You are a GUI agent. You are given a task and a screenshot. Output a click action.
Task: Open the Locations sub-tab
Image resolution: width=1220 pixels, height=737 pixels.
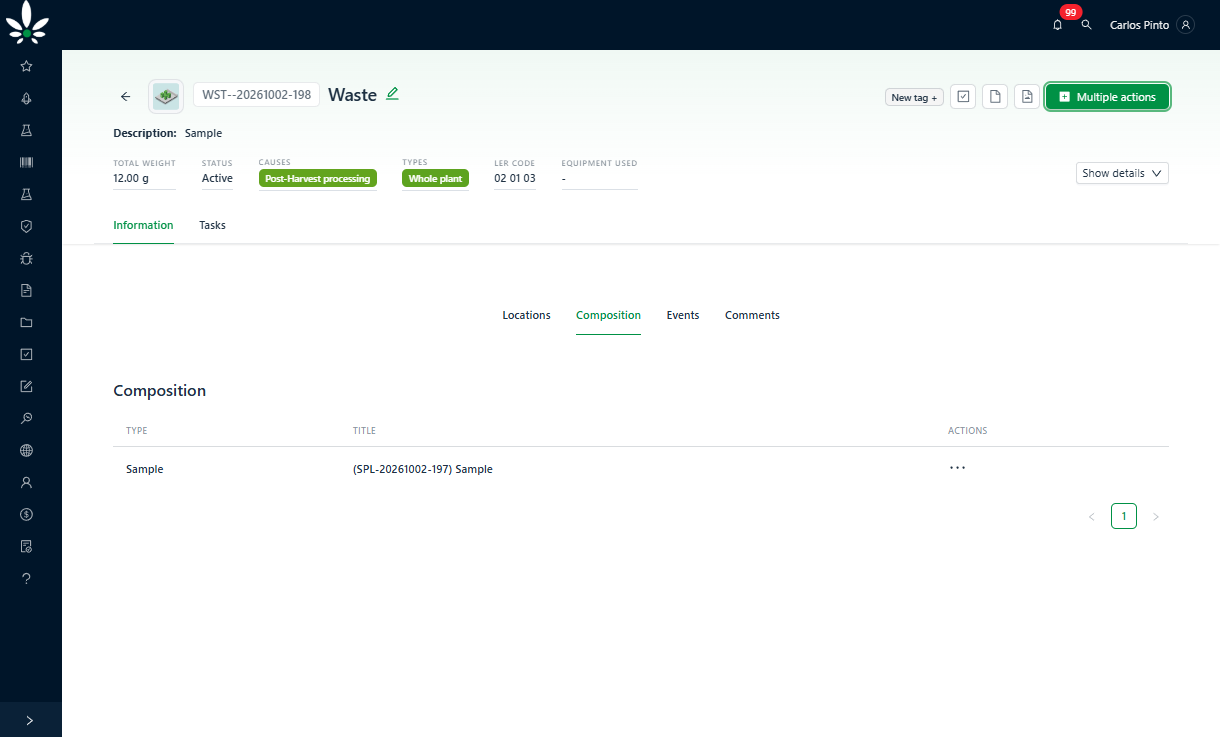click(526, 315)
